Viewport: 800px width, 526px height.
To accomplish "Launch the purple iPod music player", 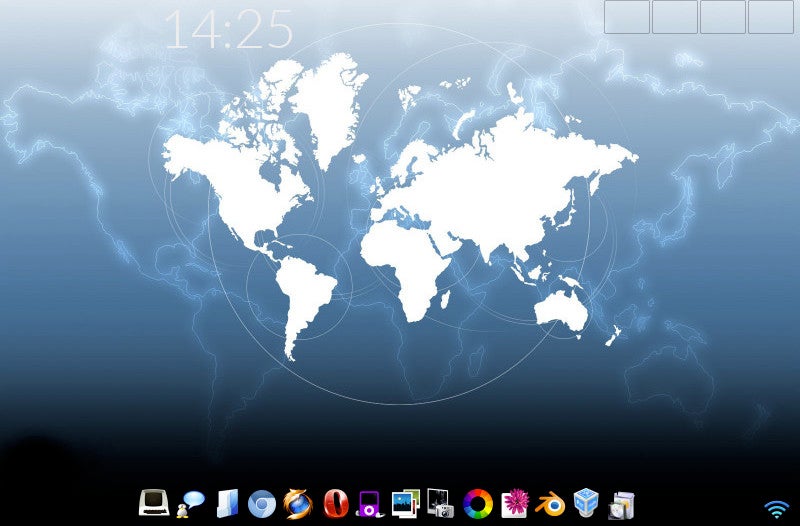I will point(368,504).
